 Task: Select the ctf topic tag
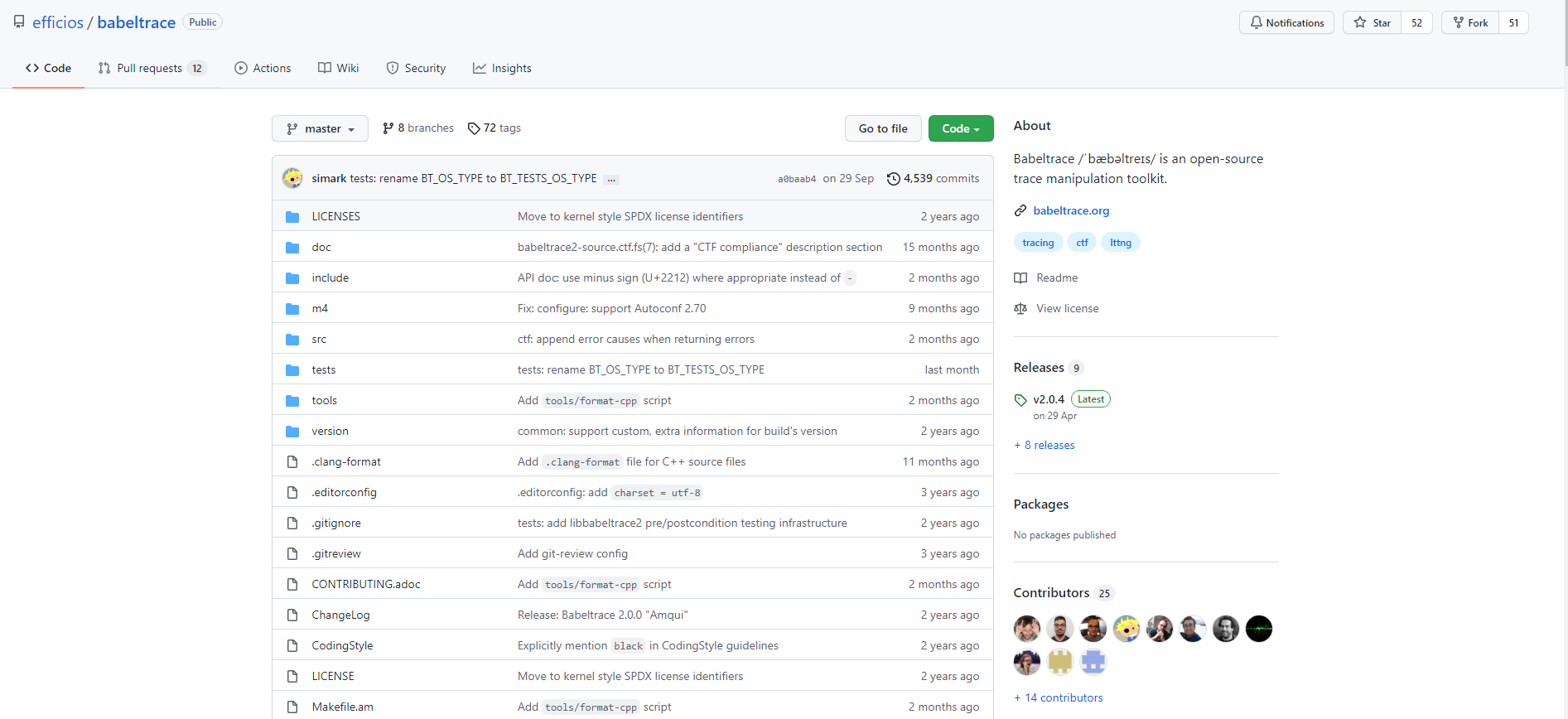coord(1082,243)
